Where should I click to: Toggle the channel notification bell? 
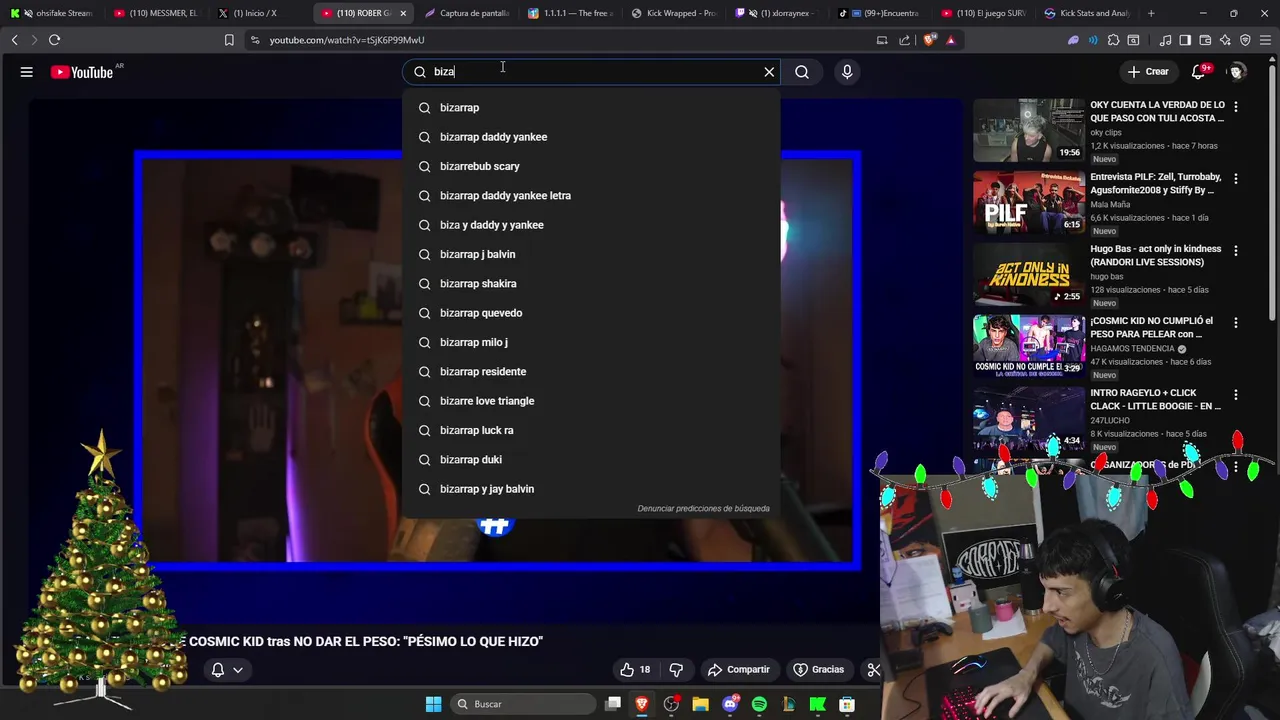[217, 670]
